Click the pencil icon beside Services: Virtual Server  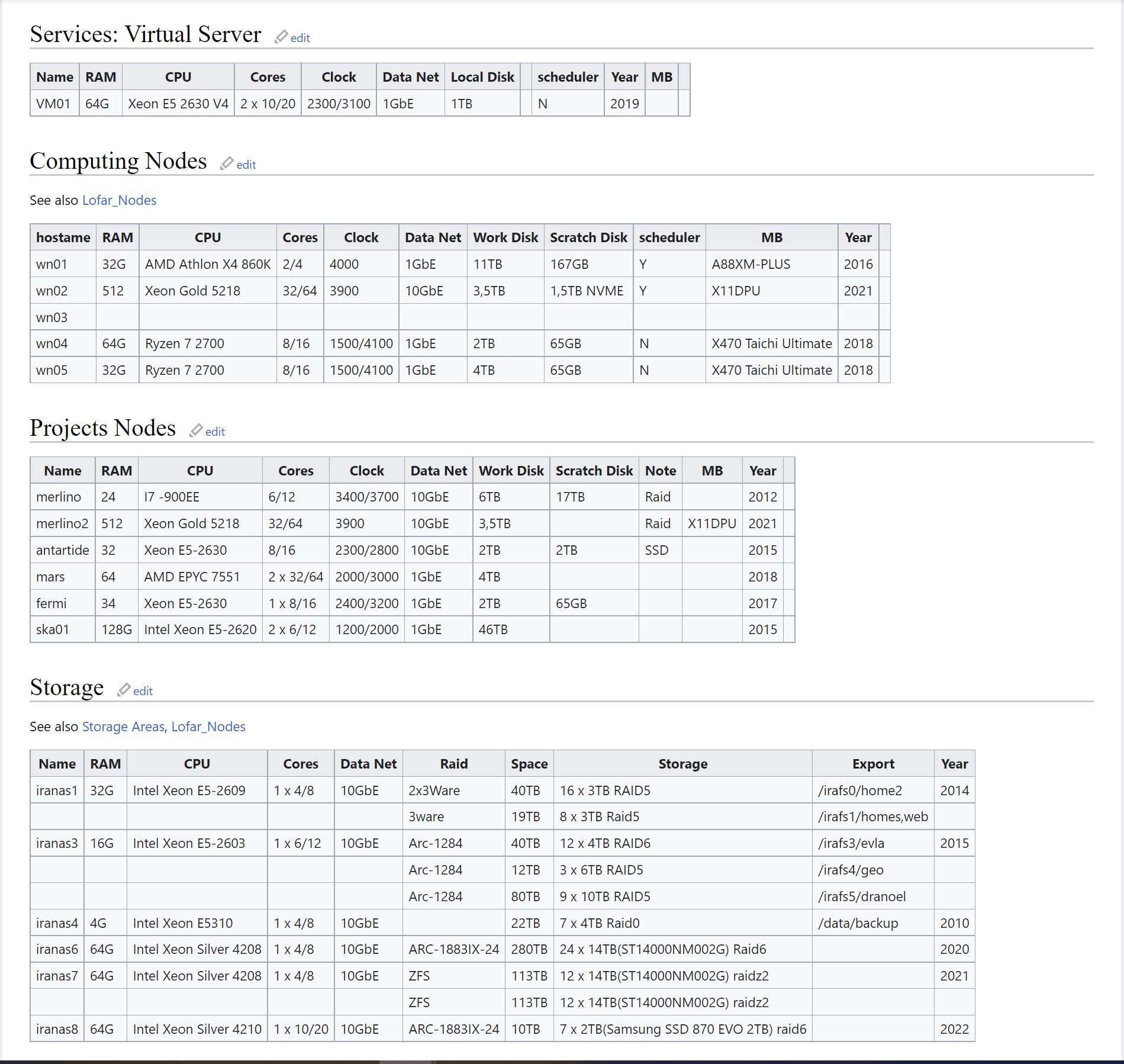pos(281,37)
